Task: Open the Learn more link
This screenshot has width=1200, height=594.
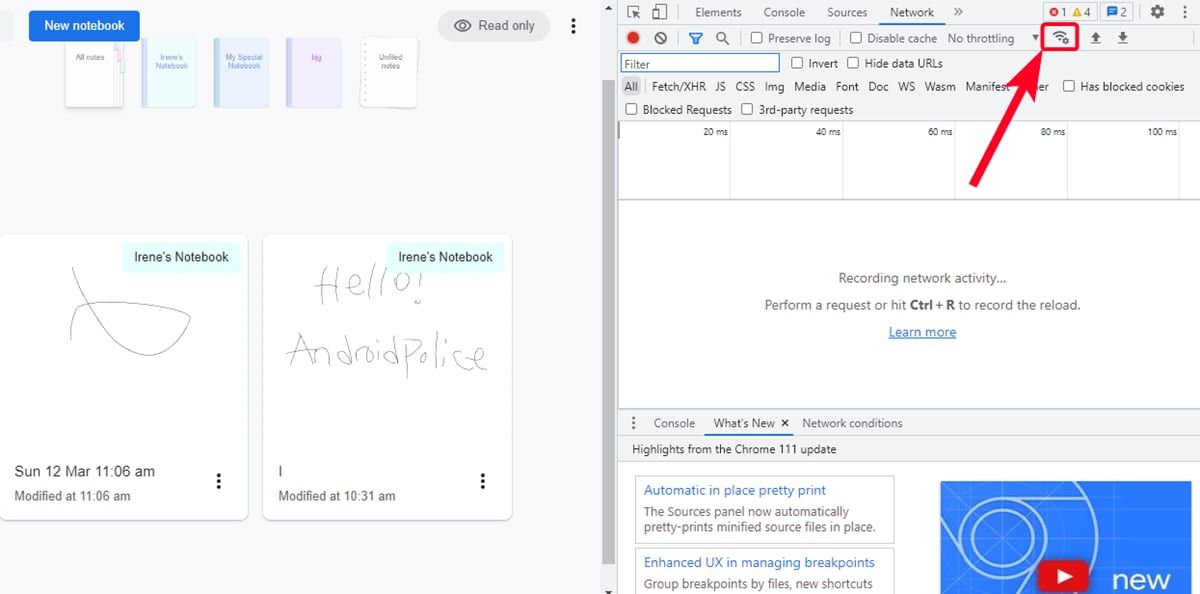Action: click(922, 332)
